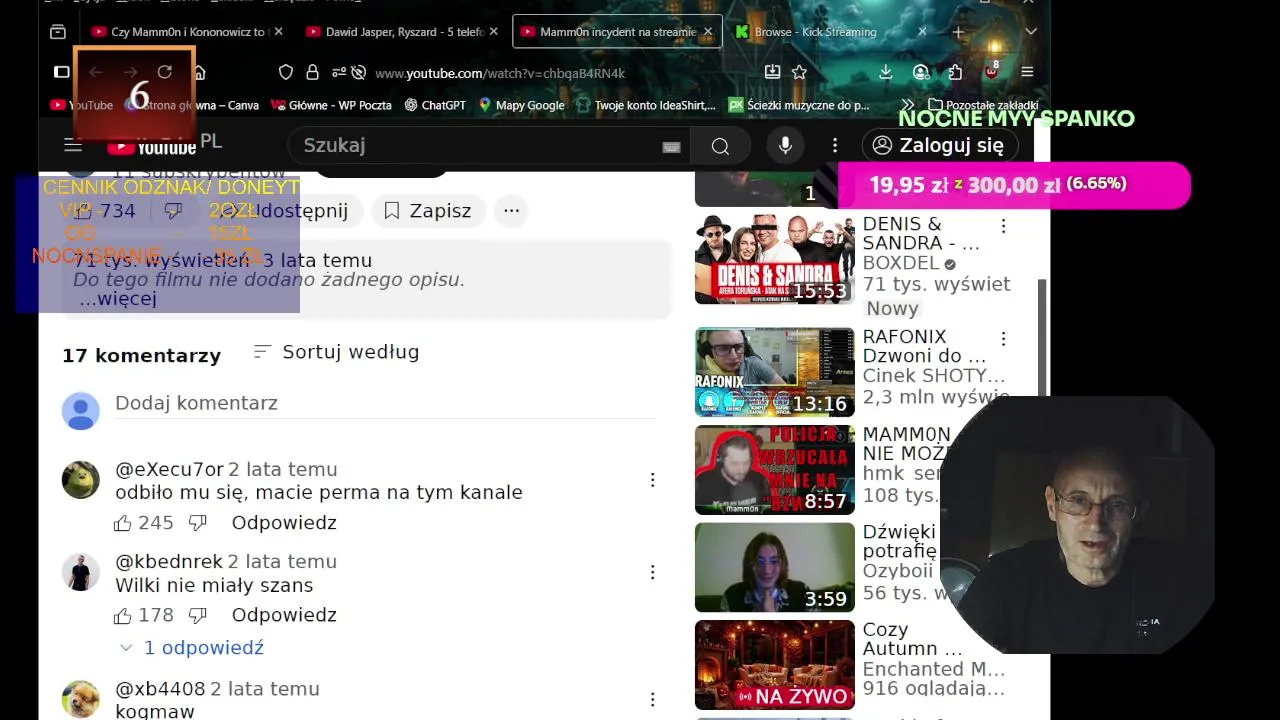This screenshot has height=720, width=1280.
Task: Open the on-screen keyboard in search box
Action: [671, 146]
